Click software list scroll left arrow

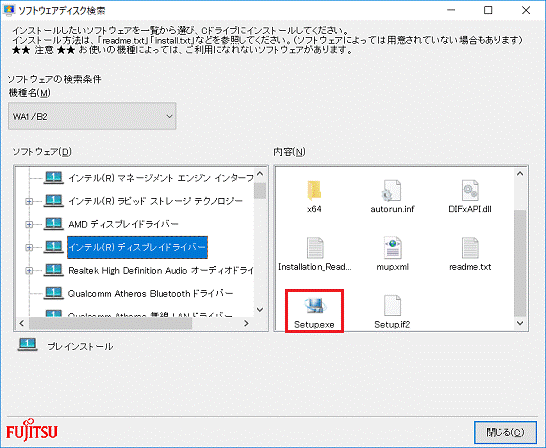click(22, 323)
